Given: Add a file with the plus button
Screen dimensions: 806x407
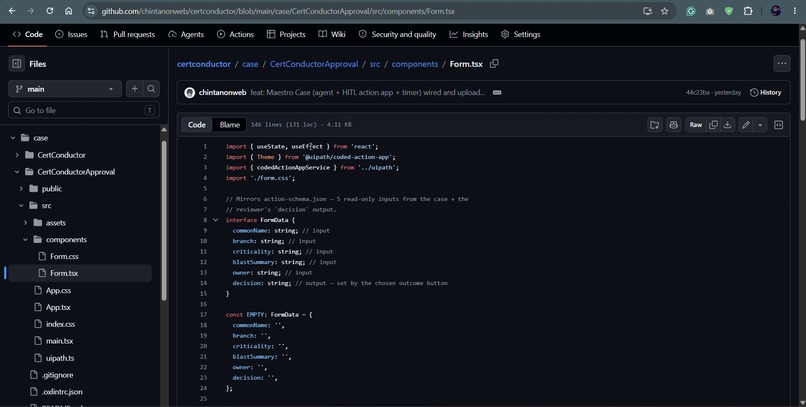Looking at the screenshot, I should [x=135, y=89].
